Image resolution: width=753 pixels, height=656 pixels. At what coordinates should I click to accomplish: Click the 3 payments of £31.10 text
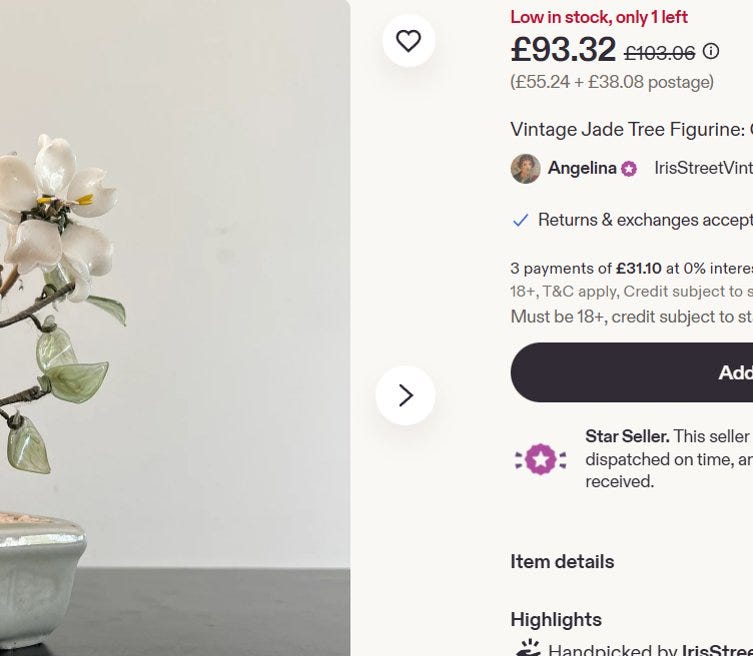[600, 268]
